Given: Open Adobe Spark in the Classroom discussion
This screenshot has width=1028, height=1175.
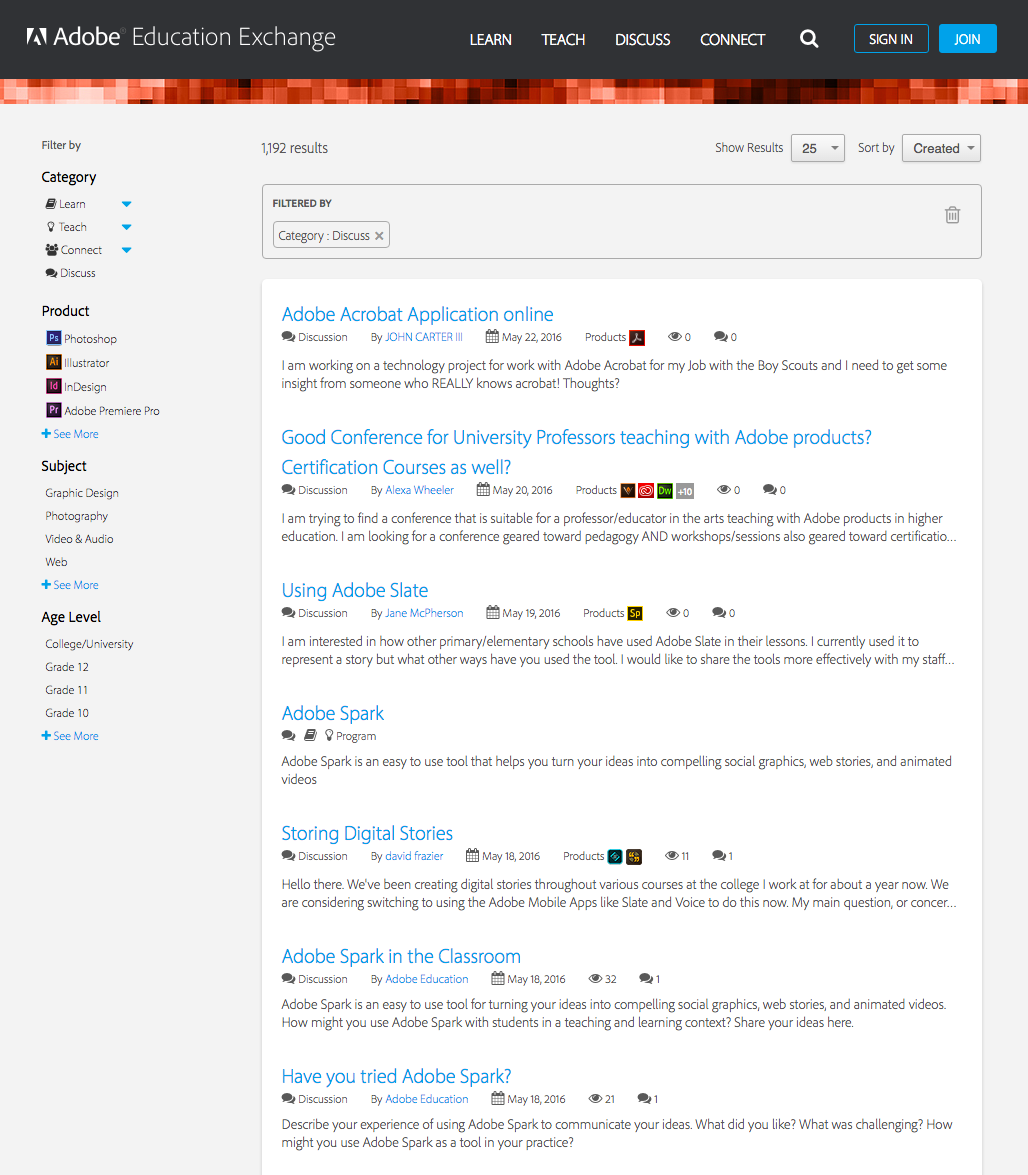Looking at the screenshot, I should tap(401, 956).
